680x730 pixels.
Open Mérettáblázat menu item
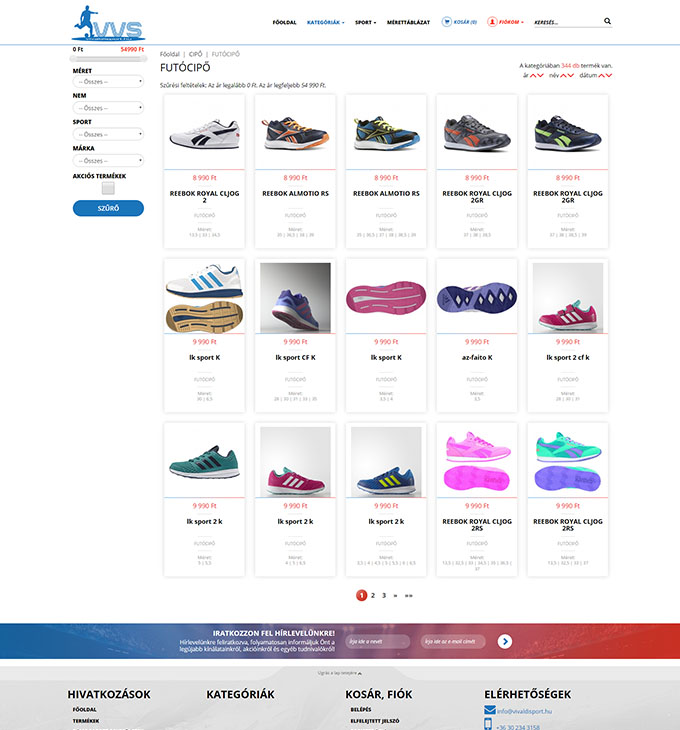tap(408, 22)
